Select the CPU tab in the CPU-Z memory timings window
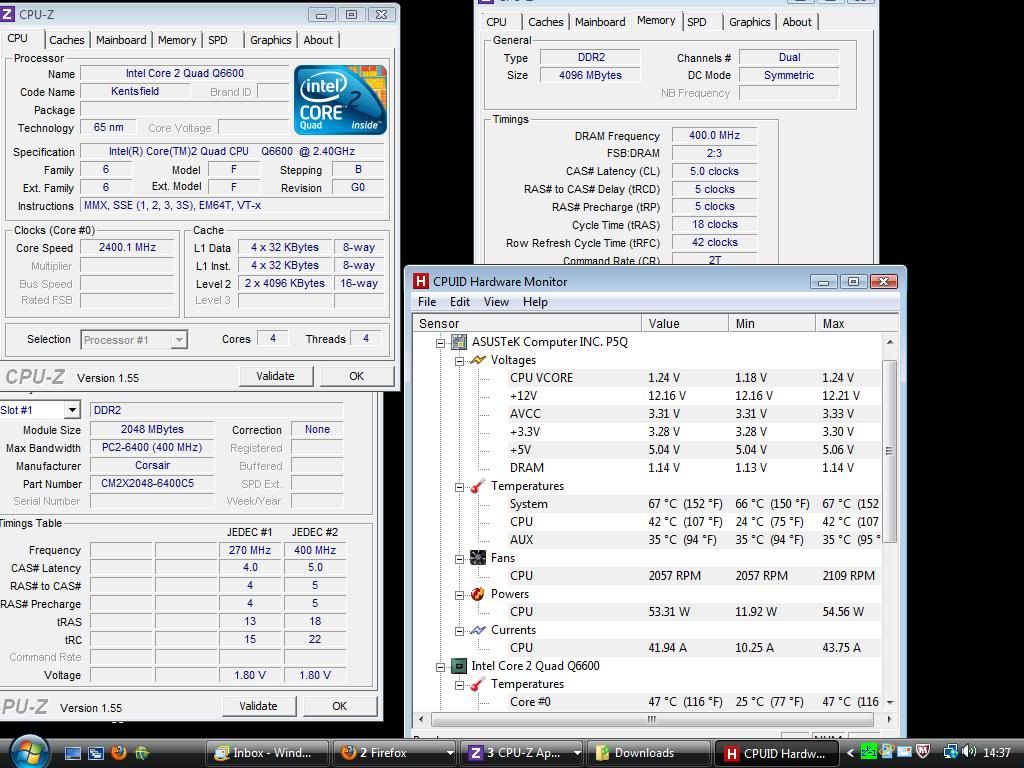Viewport: 1024px width, 768px height. 496,22
